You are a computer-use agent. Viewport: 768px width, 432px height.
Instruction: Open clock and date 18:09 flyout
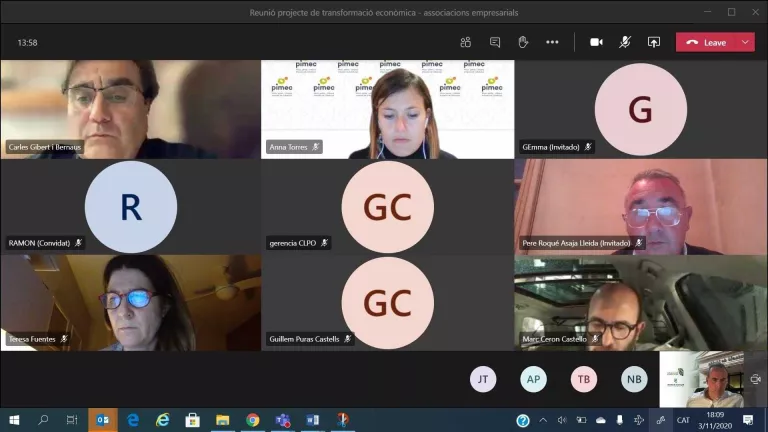point(715,420)
